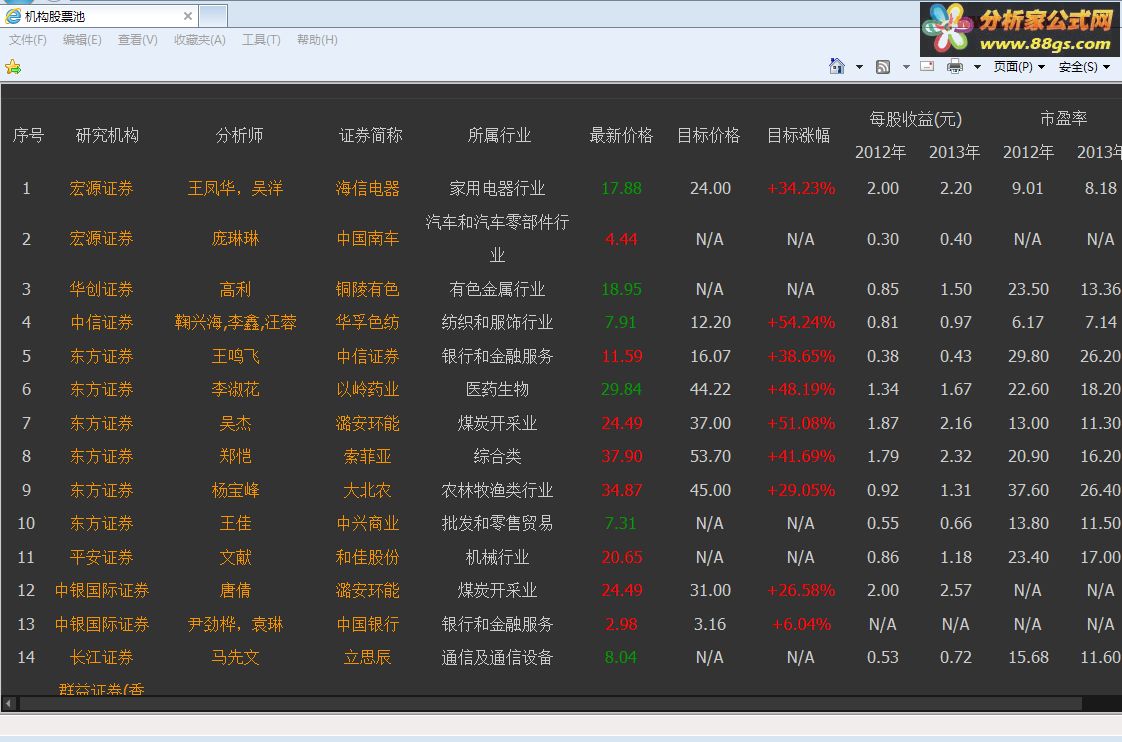This screenshot has height=742, width=1122.
Task: Click the 农林牧渔类行业 industry cell
Action: coord(497,490)
